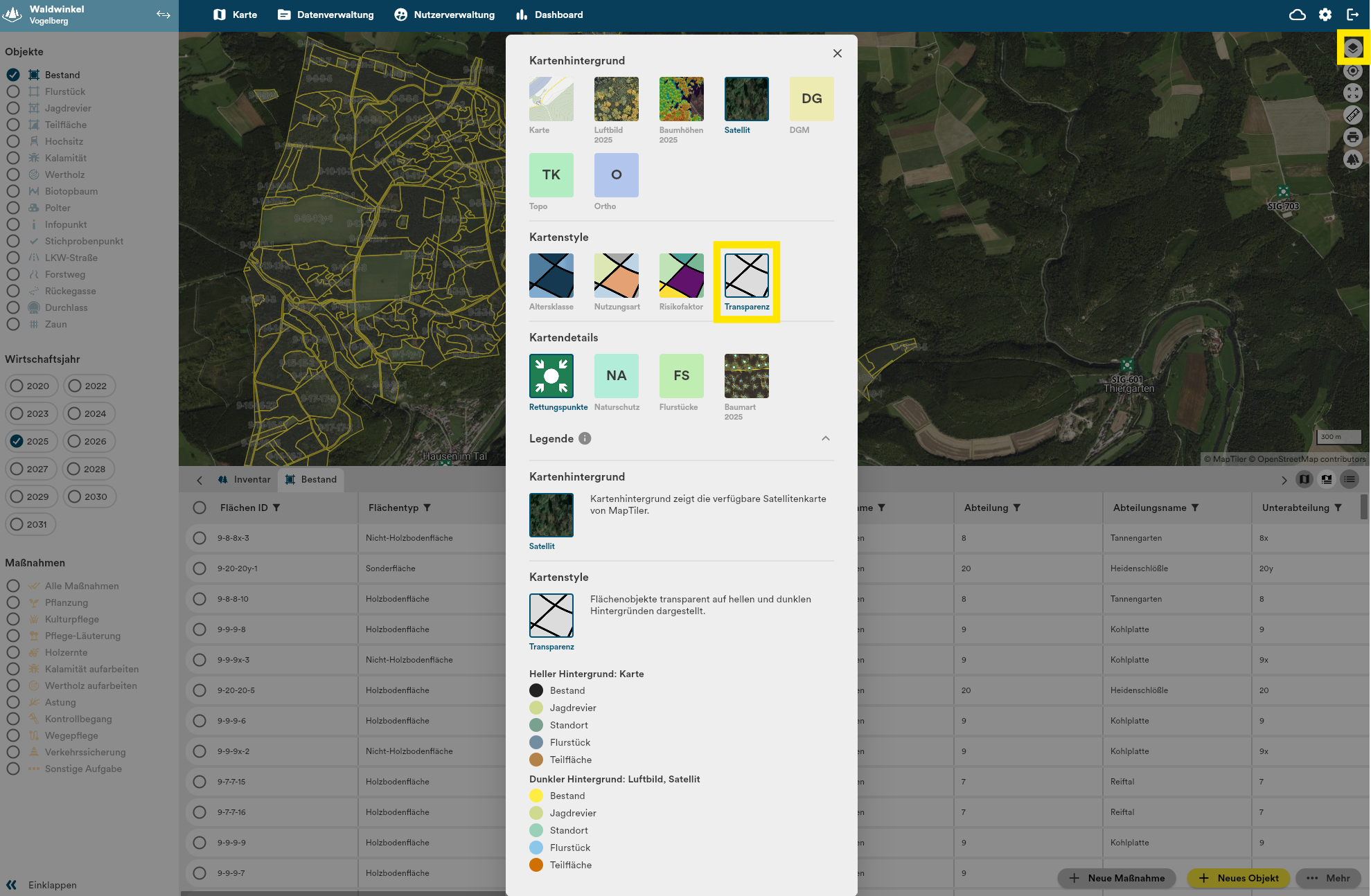
Task: Open the Abteilungsname column filter
Action: (1195, 508)
